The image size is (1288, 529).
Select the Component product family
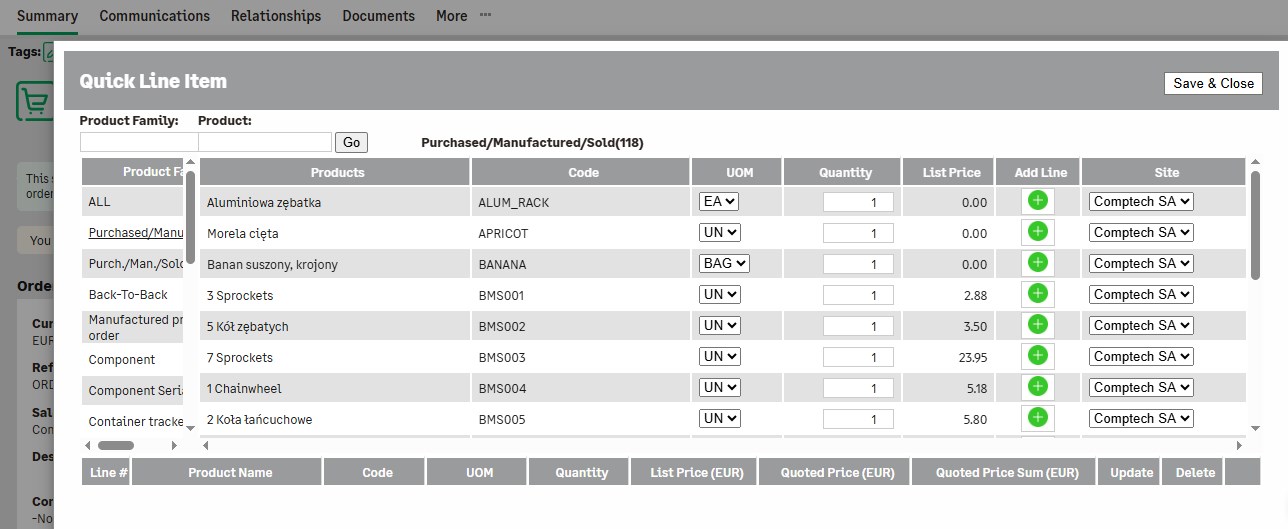click(x=122, y=359)
